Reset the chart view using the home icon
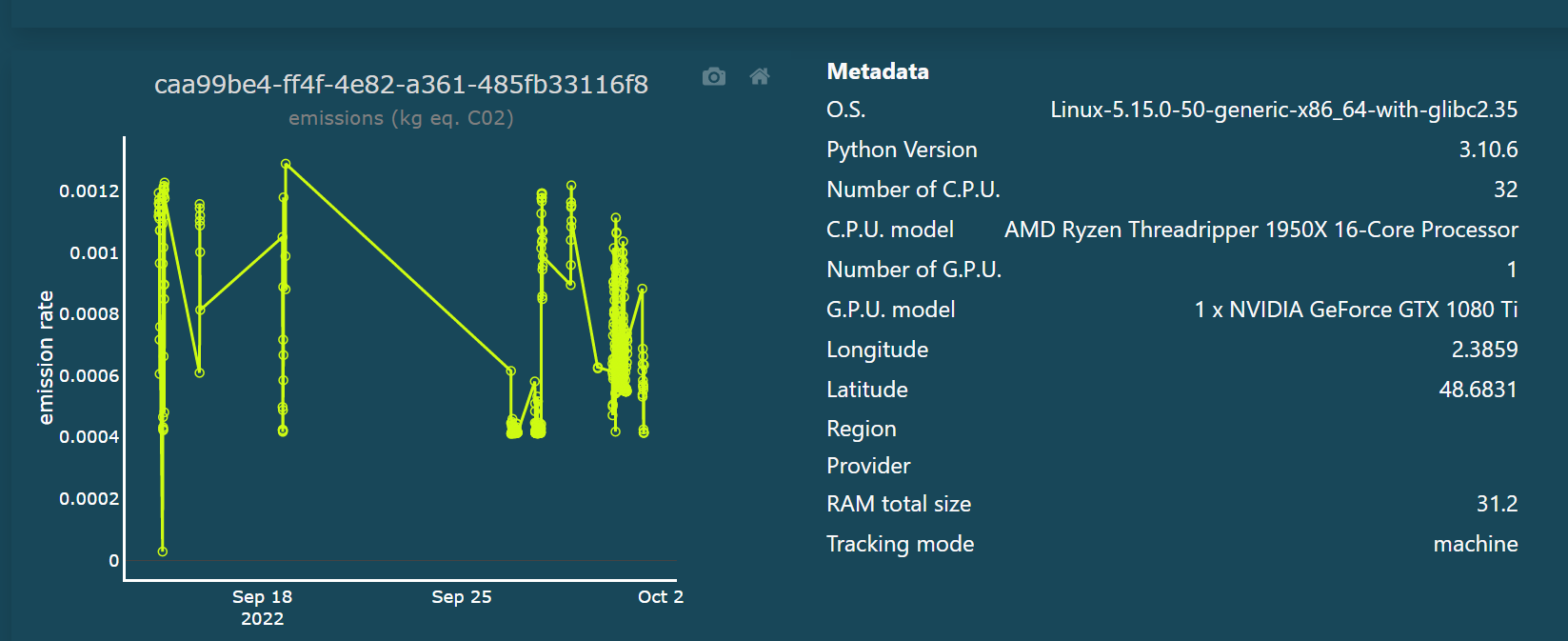Image resolution: width=1568 pixels, height=641 pixels. pyautogui.click(x=760, y=76)
